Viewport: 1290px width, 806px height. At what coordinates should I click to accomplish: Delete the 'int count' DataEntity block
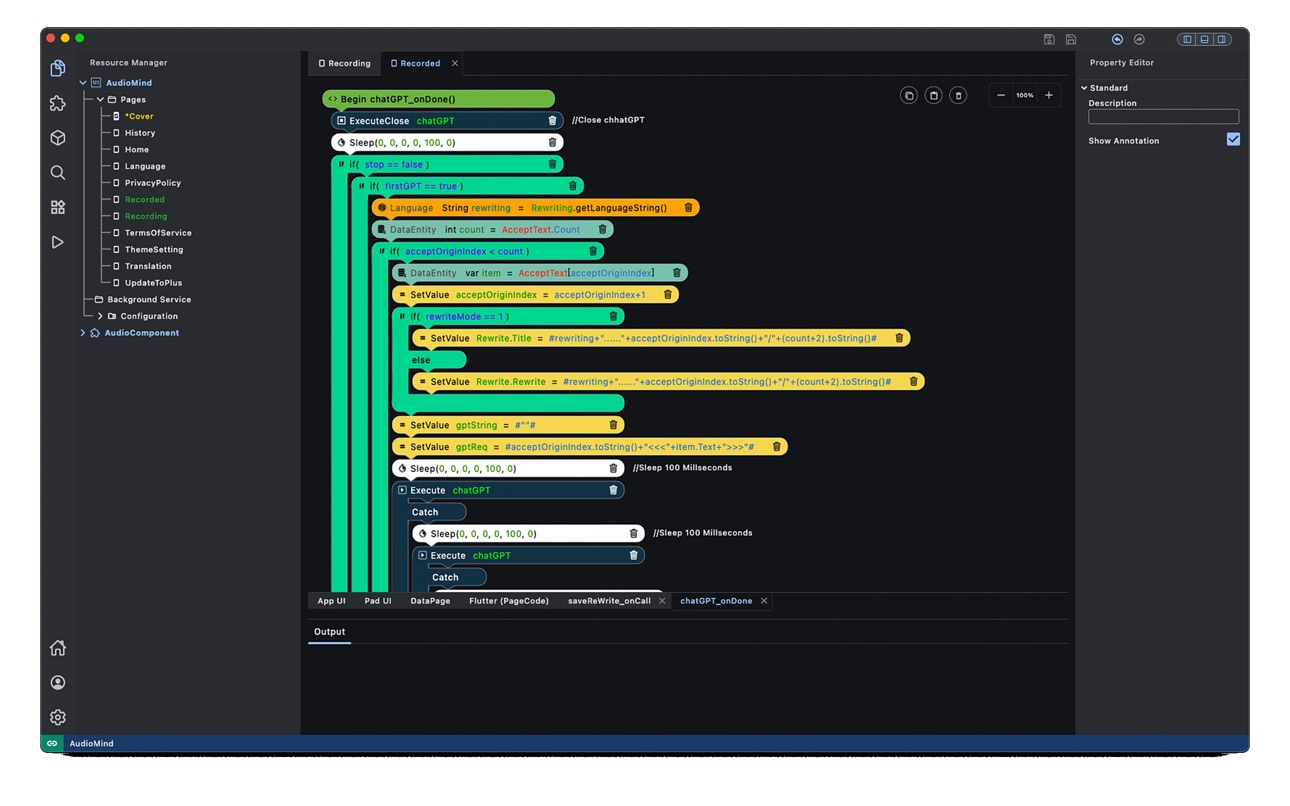click(602, 230)
